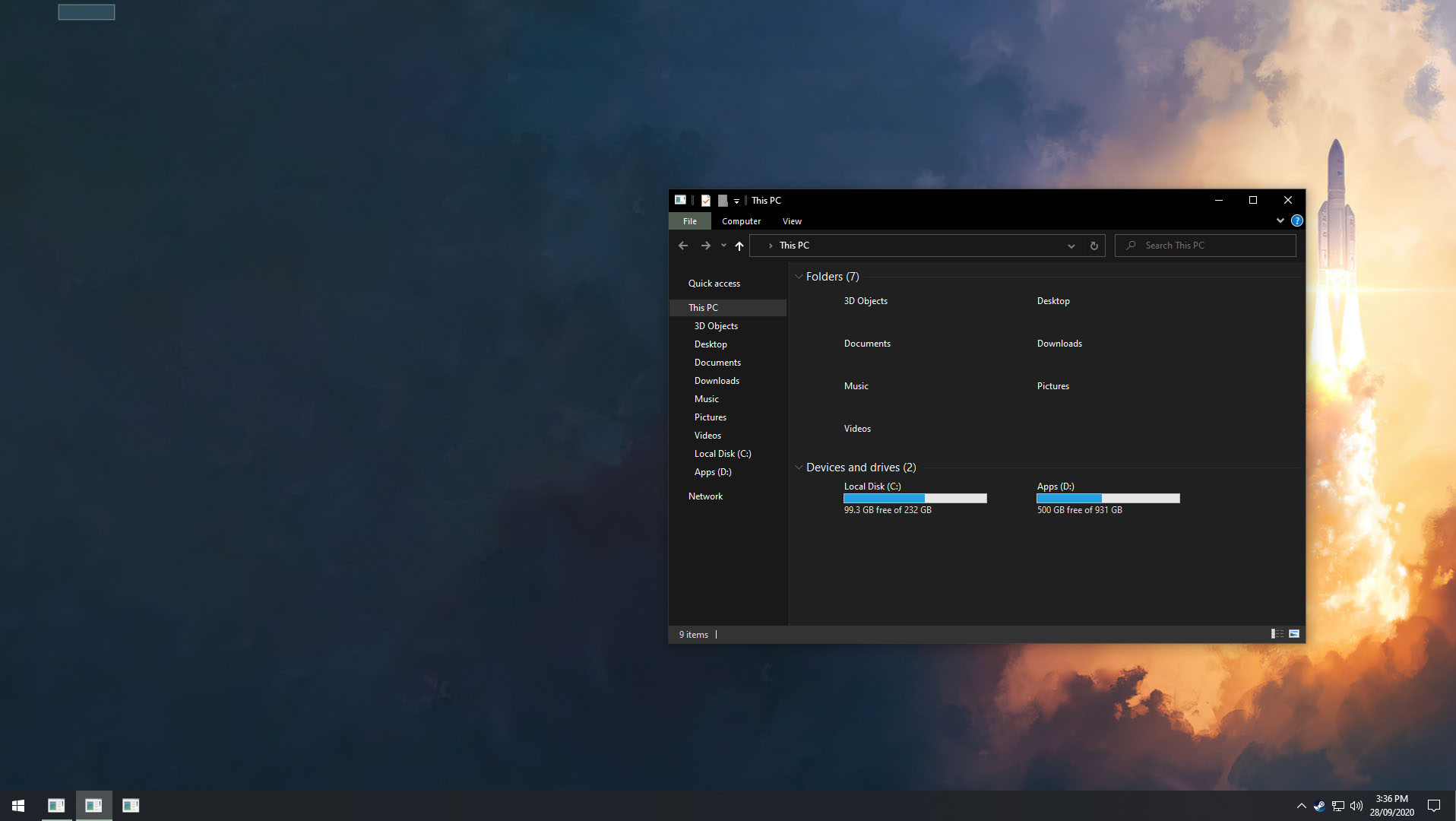Click This PC in the address bar
This screenshot has height=821, width=1456.
794,246
